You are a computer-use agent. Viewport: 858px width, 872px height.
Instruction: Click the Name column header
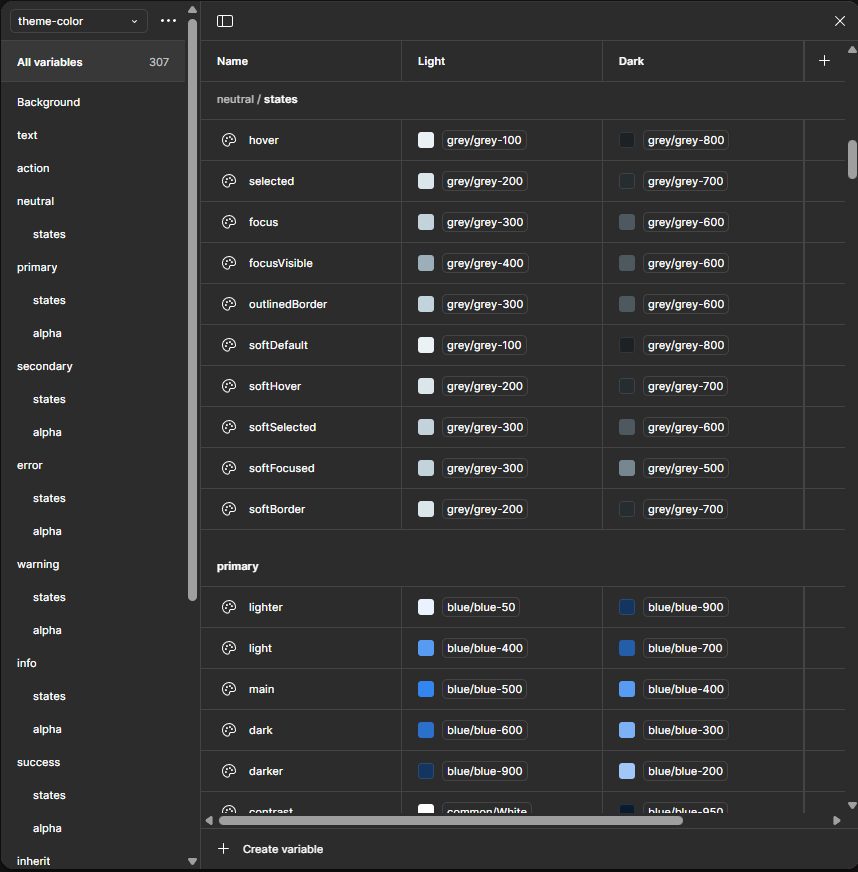click(232, 61)
